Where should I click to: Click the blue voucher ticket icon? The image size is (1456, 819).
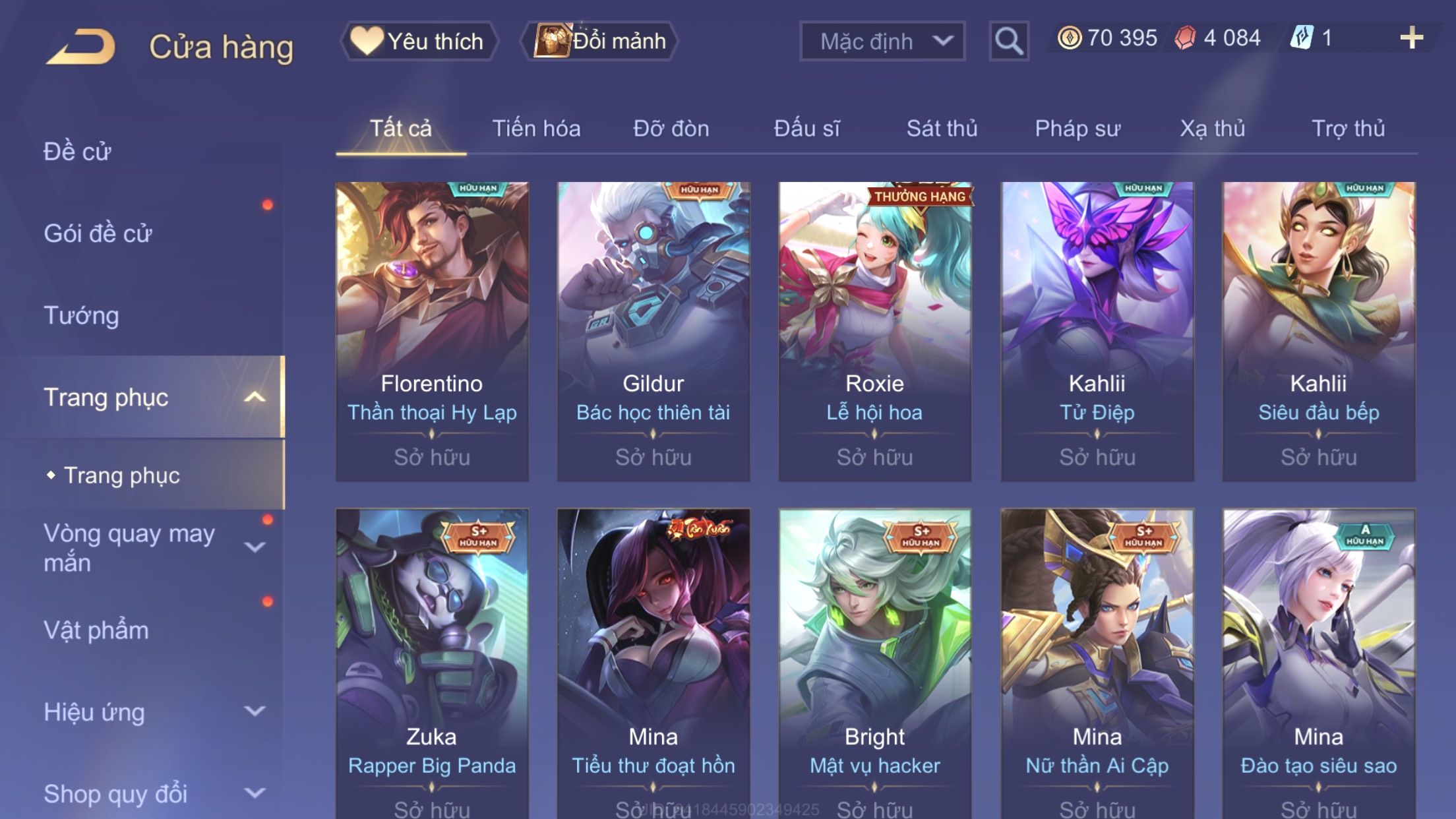click(x=1302, y=38)
